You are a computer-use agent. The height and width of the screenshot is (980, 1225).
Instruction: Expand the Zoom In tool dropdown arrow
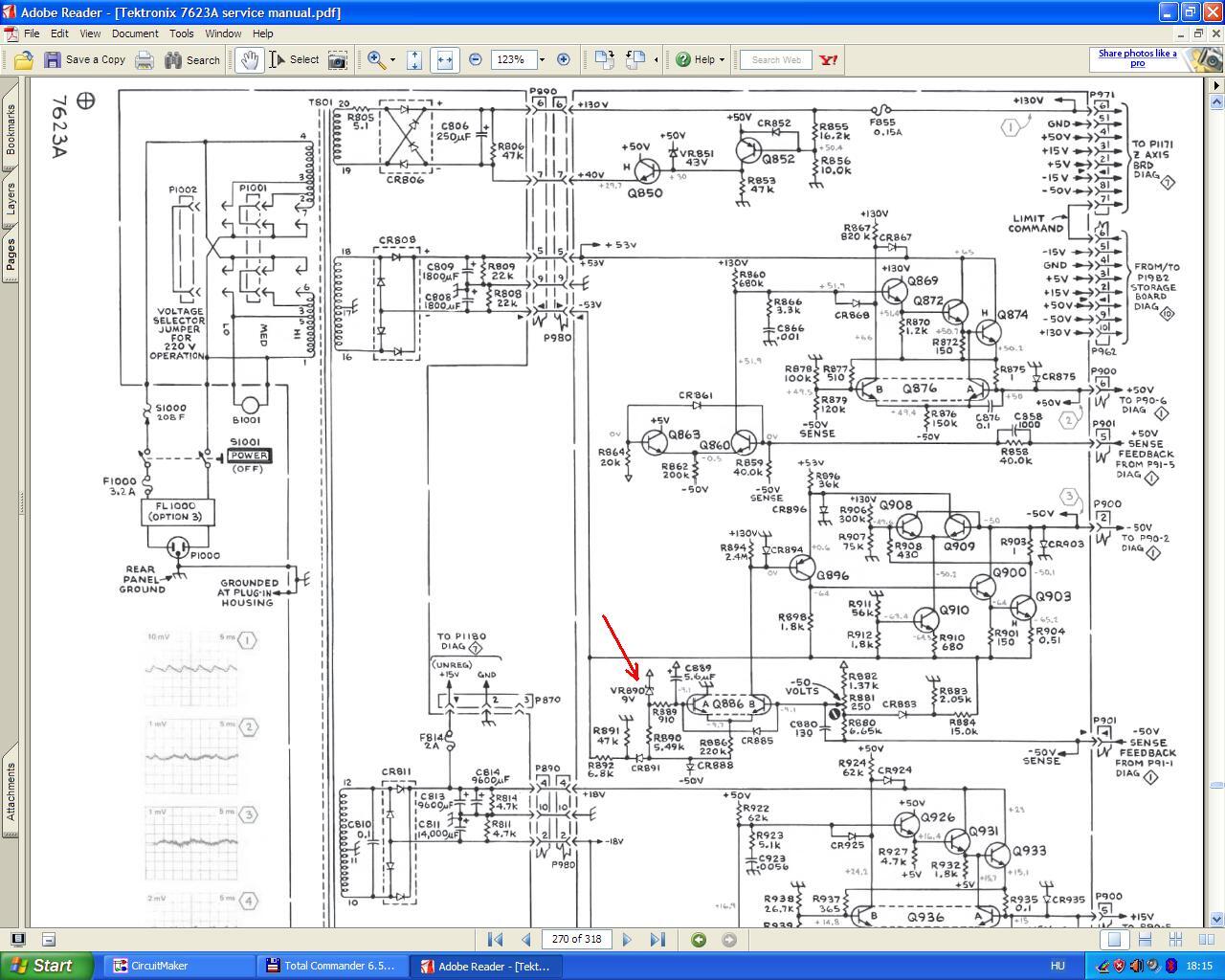392,60
